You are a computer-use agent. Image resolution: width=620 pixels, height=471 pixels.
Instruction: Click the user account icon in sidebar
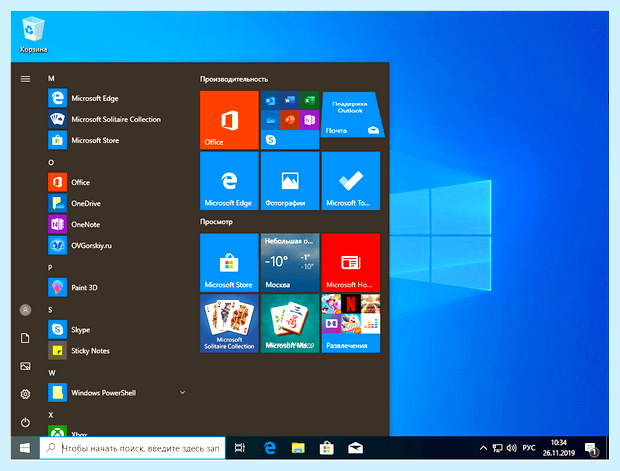click(25, 310)
